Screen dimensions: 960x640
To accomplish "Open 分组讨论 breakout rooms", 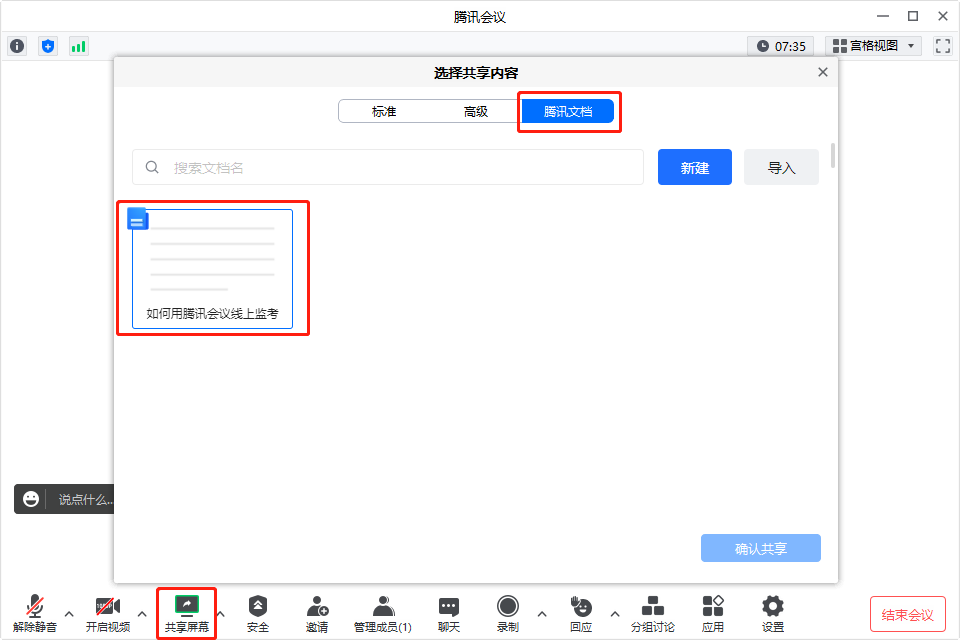I will (653, 614).
